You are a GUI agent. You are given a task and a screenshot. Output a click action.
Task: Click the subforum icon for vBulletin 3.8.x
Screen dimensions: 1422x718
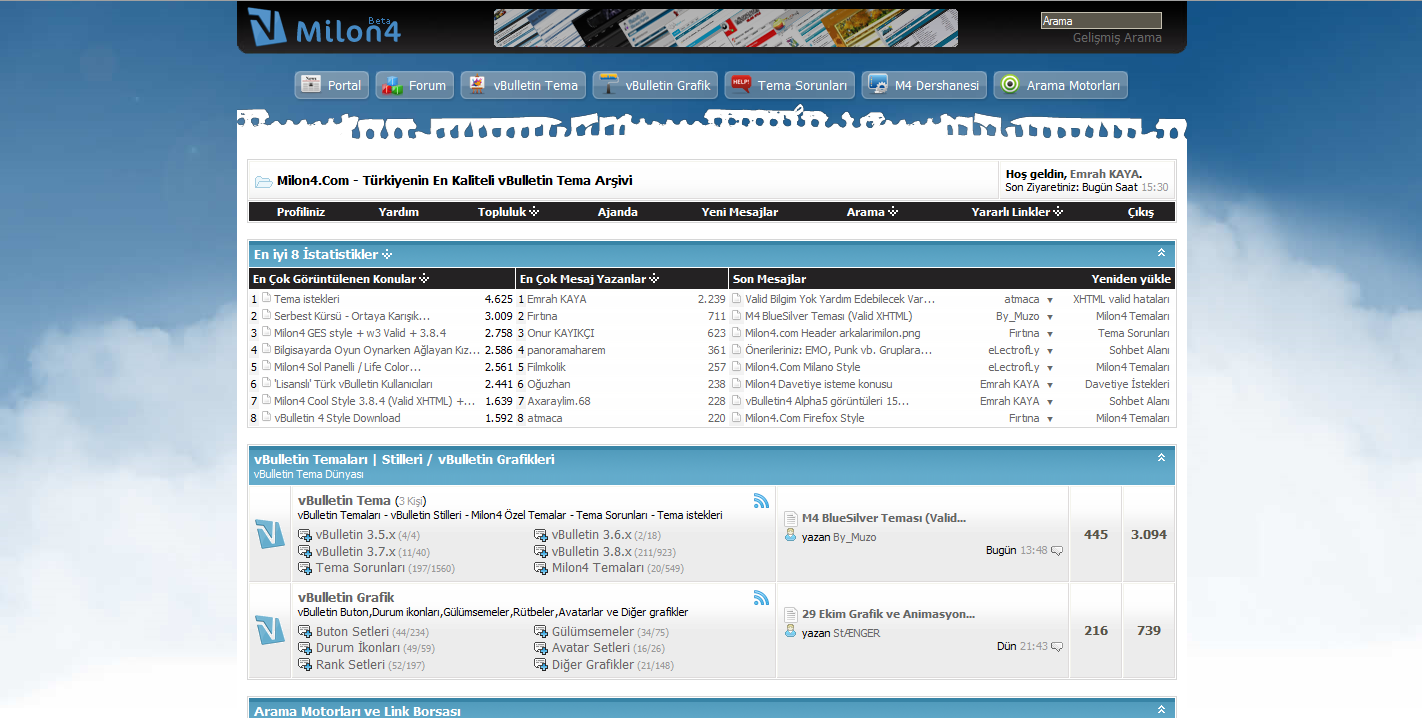pyautogui.click(x=541, y=552)
